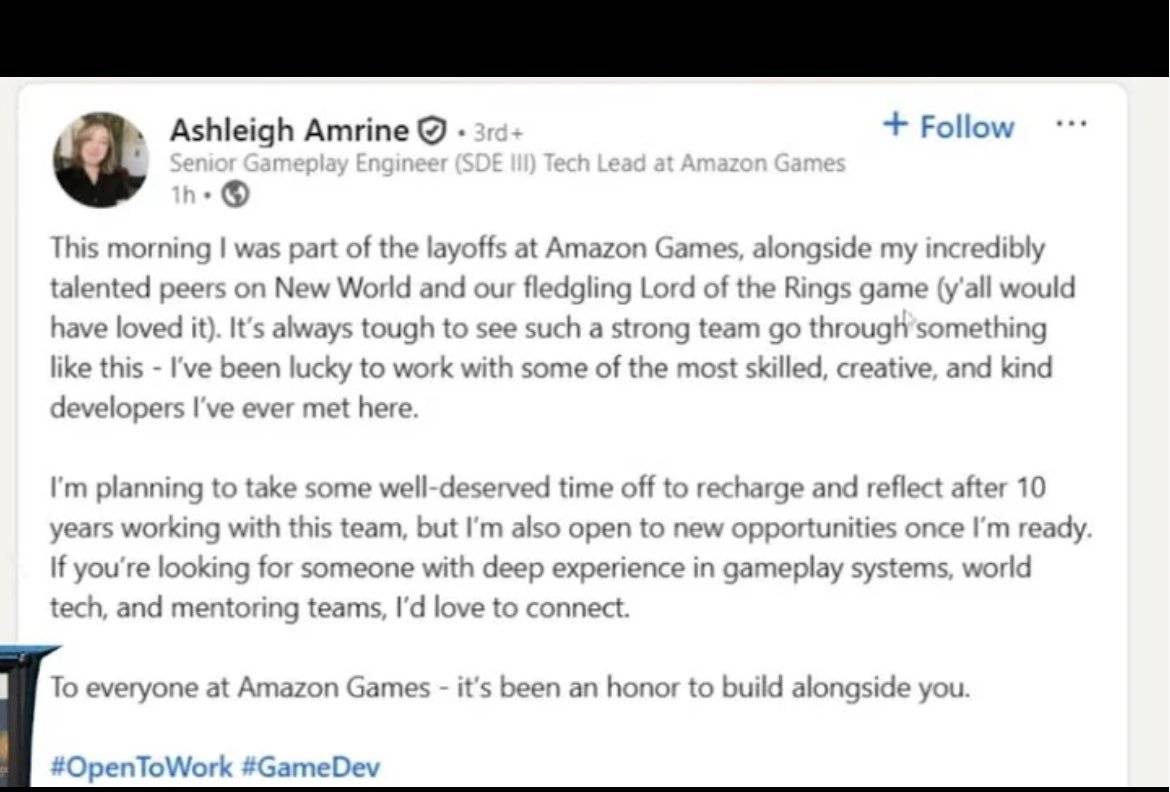This screenshot has height=792, width=1170.
Task: Open the Ashleigh Amrine name link
Action: (289, 130)
